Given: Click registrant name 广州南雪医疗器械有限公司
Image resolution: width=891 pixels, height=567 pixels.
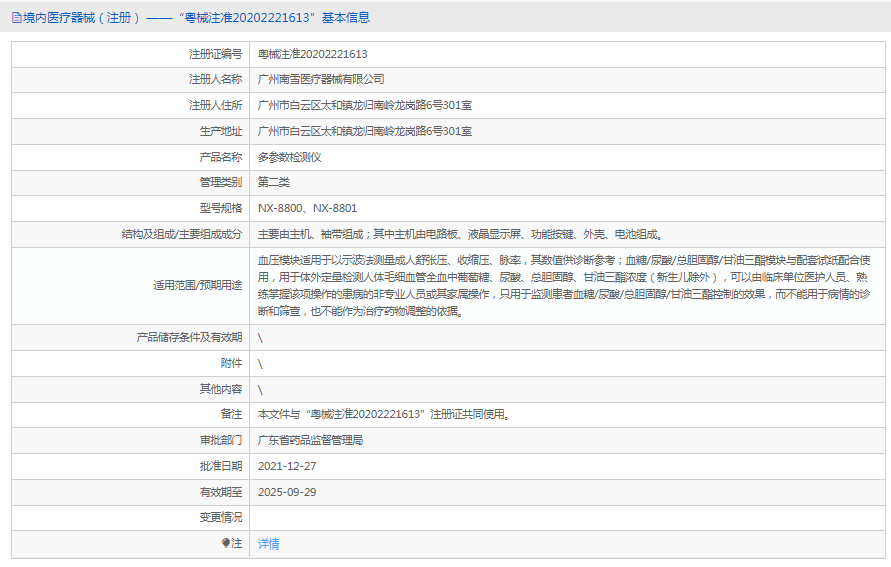Looking at the screenshot, I should (x=321, y=80).
